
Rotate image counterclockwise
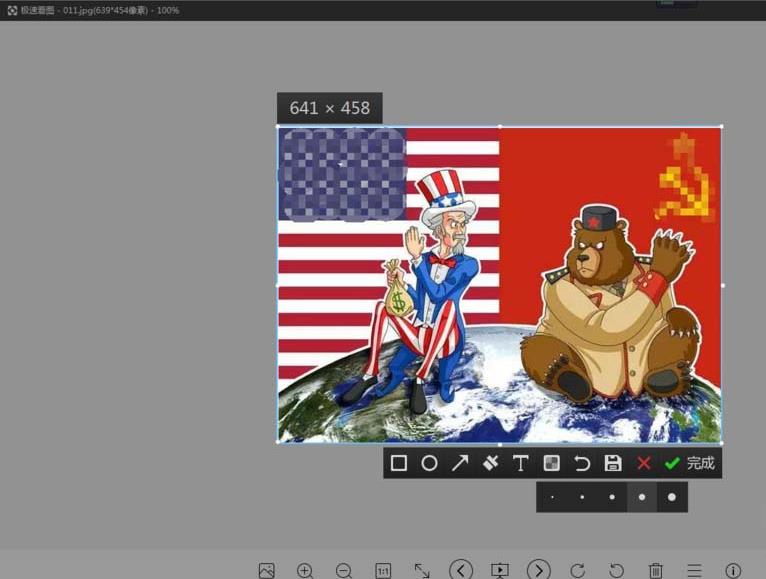tap(617, 571)
